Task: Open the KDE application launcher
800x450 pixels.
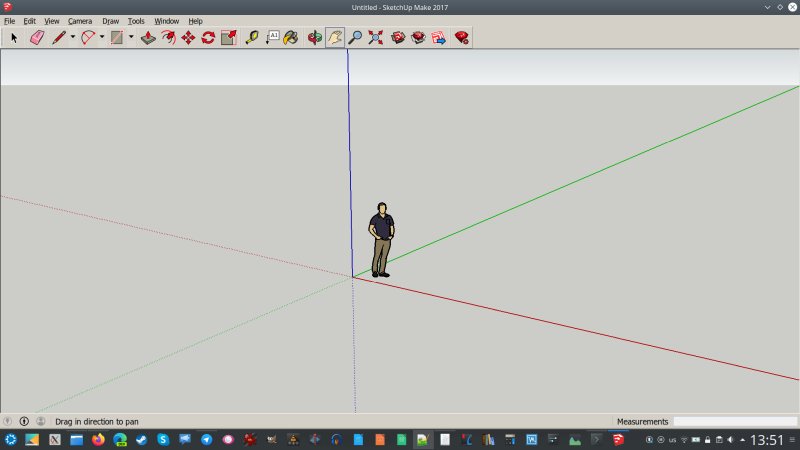Action: 10,440
